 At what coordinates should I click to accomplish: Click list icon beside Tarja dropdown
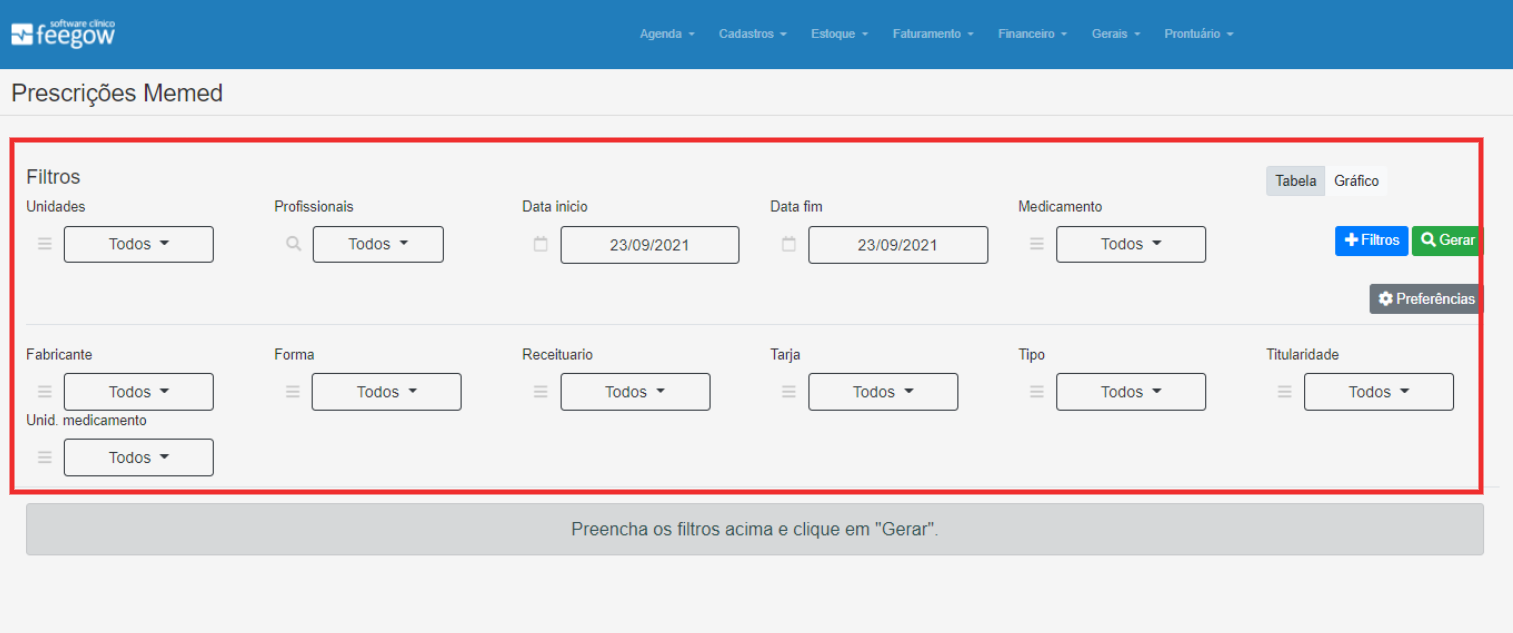click(x=789, y=392)
